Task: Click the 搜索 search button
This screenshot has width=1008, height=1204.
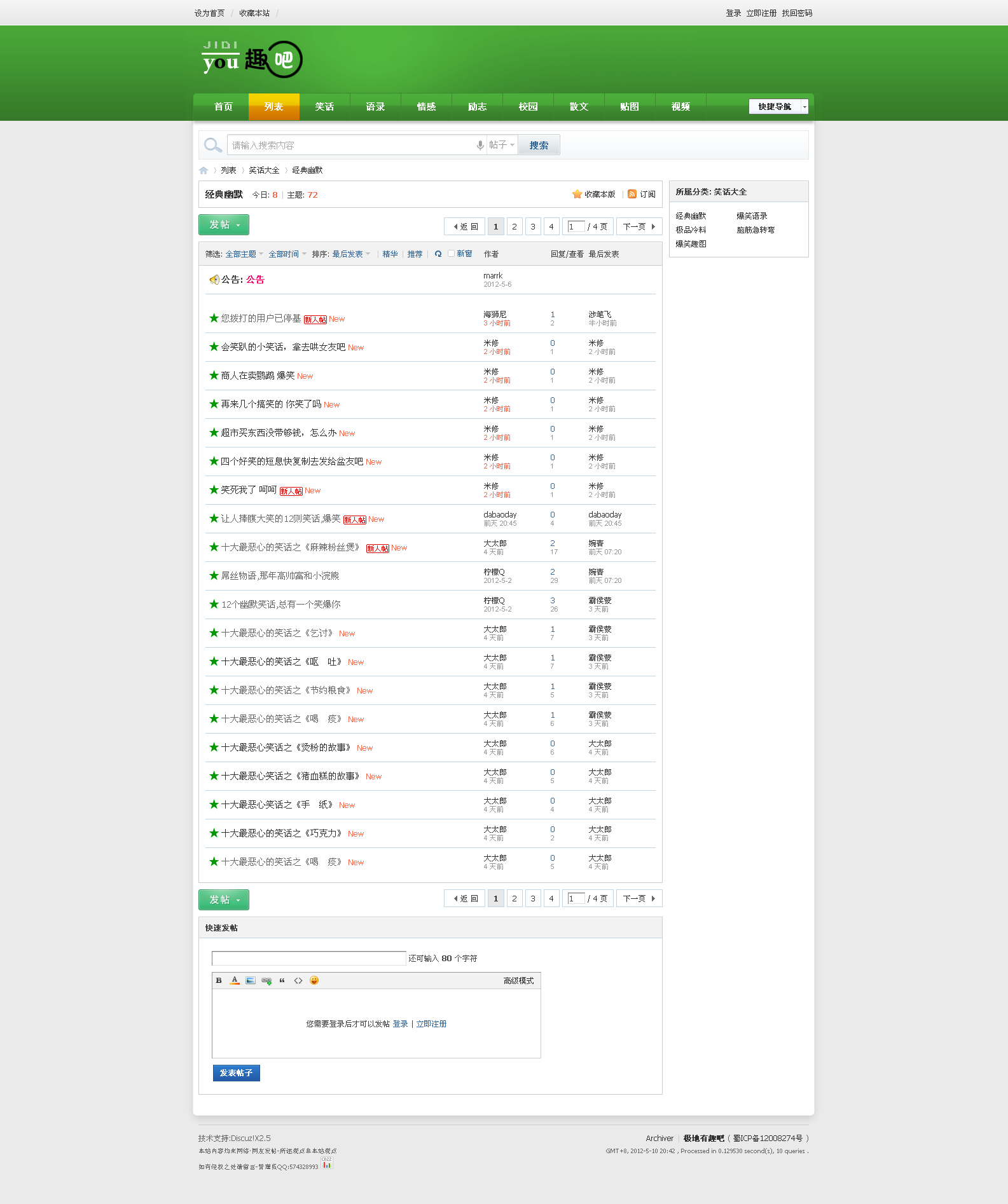Action: pos(539,145)
